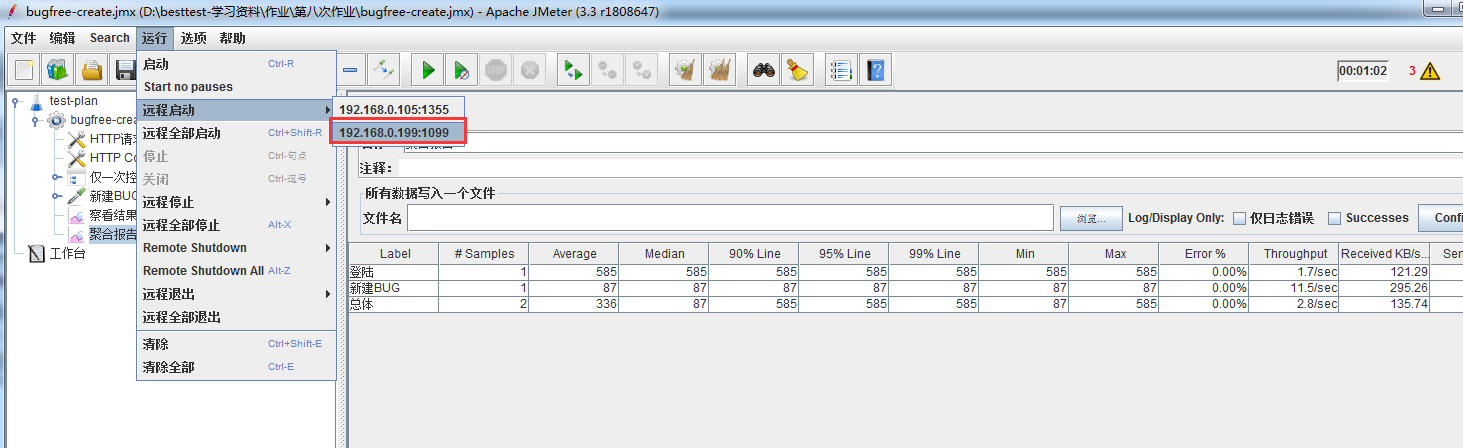
Task: Click the greyed Stop sign icon
Action: click(496, 70)
